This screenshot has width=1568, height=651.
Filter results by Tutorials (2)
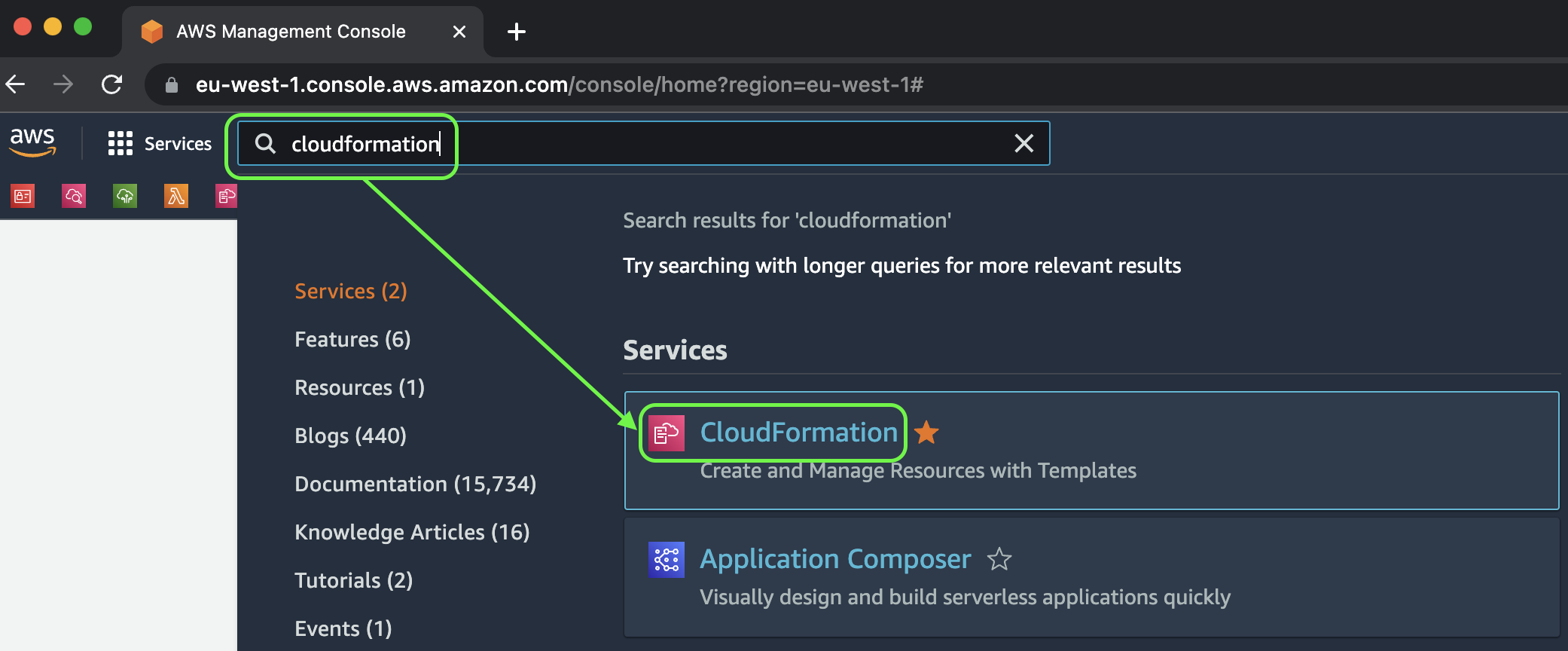tap(354, 580)
